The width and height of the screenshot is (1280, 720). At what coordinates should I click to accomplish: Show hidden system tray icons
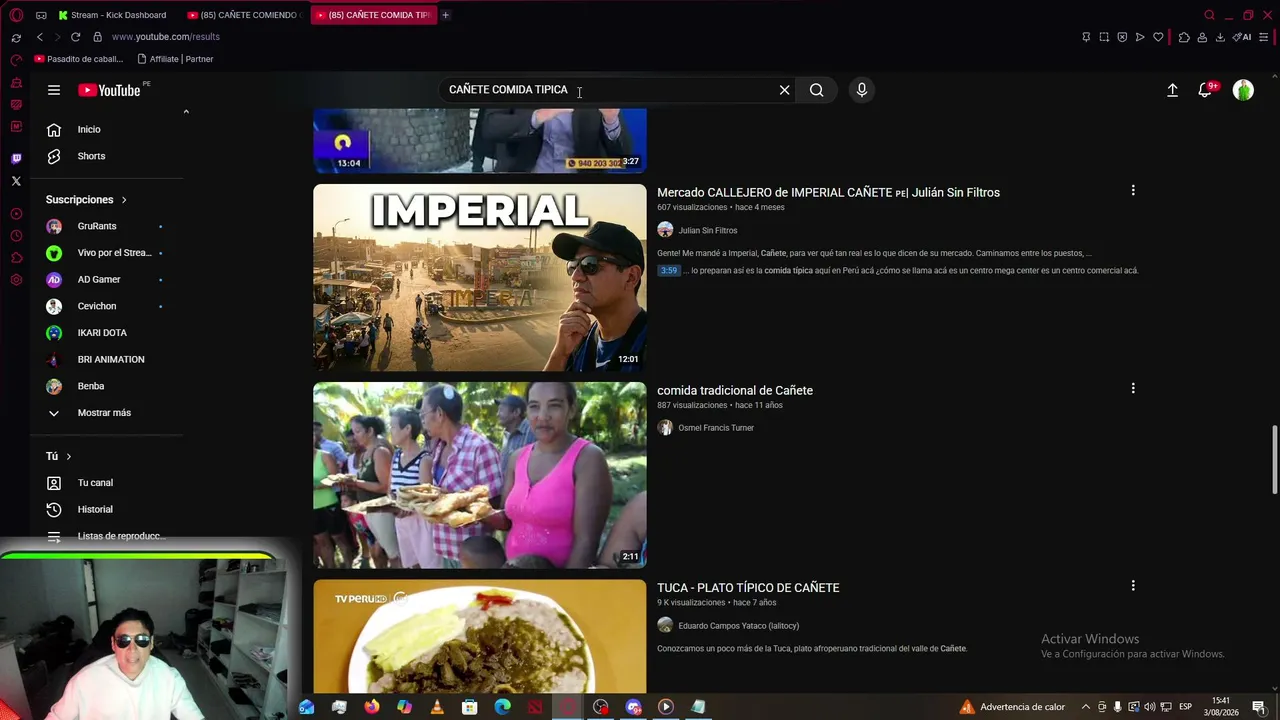(x=1086, y=707)
